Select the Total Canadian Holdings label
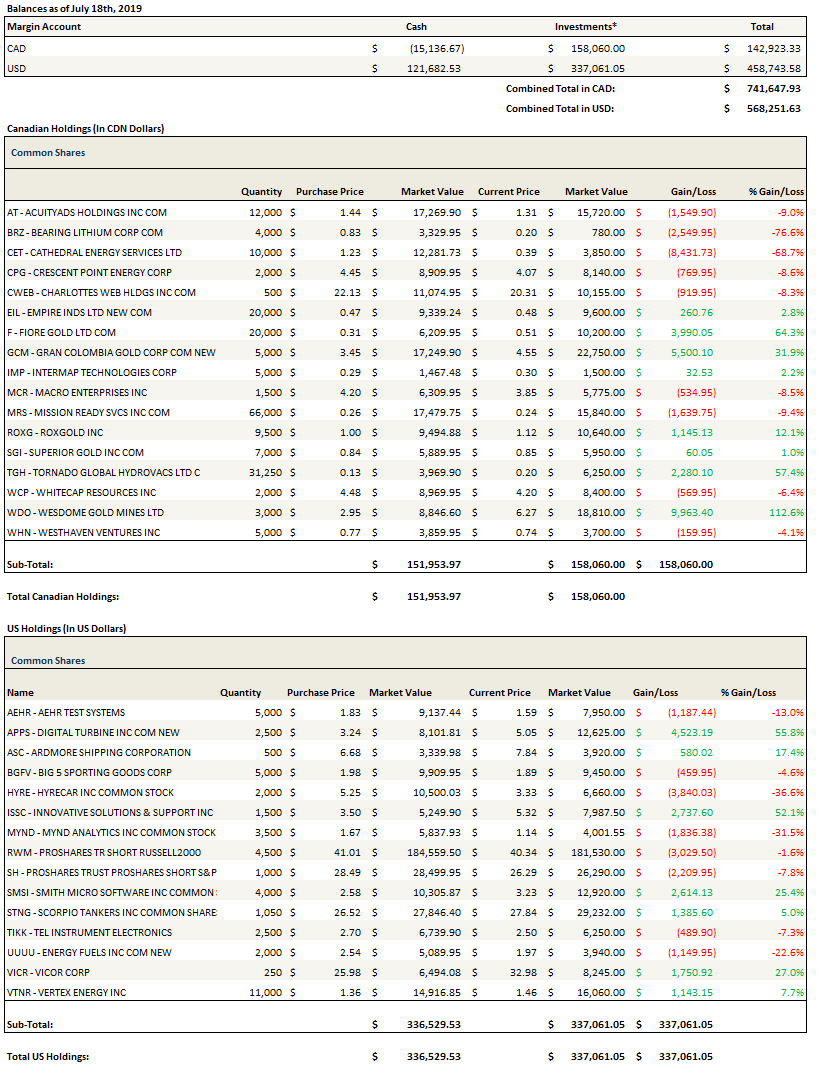Screen dimensions: 823x1078 point(63,597)
